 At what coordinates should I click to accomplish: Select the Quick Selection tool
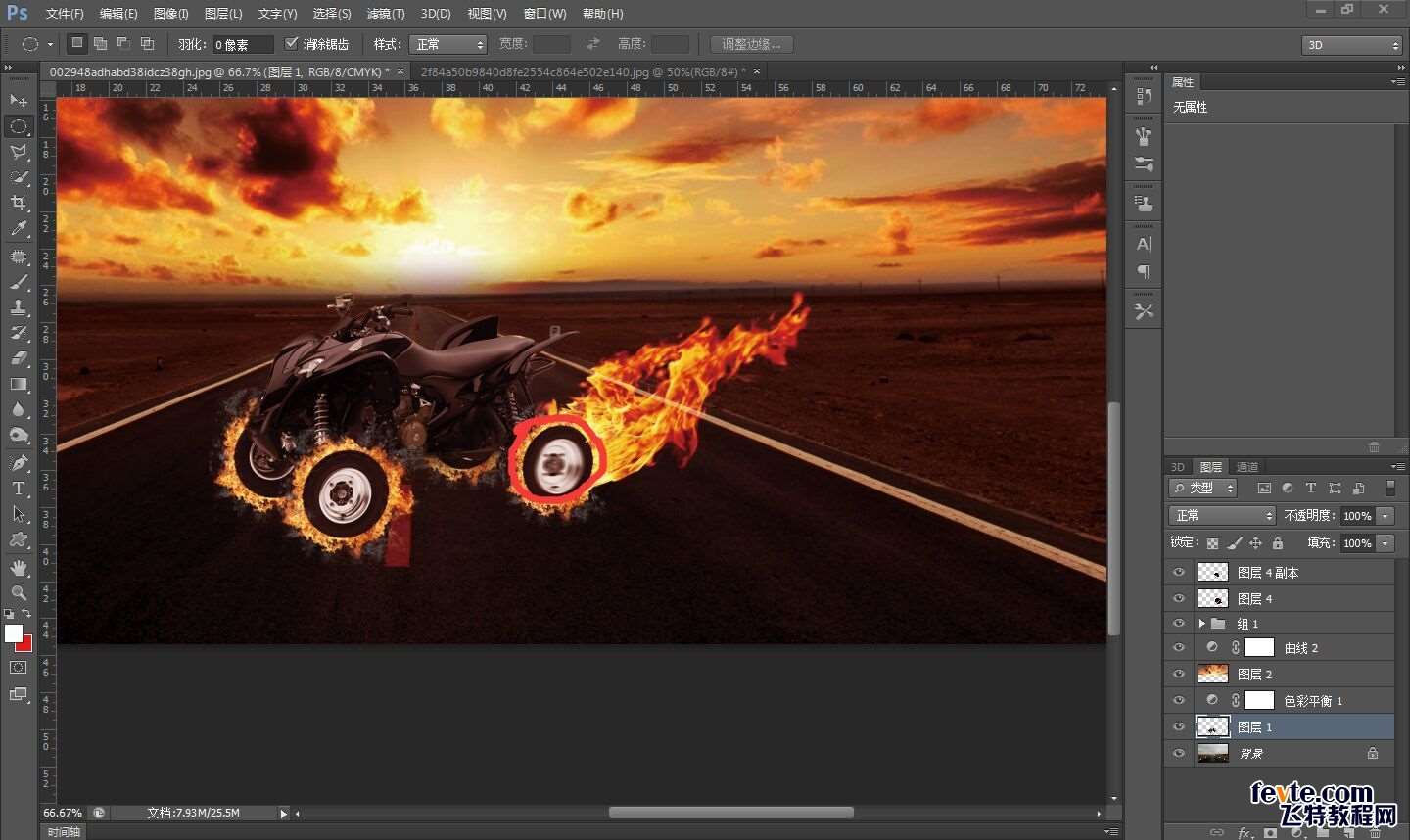coord(19,177)
